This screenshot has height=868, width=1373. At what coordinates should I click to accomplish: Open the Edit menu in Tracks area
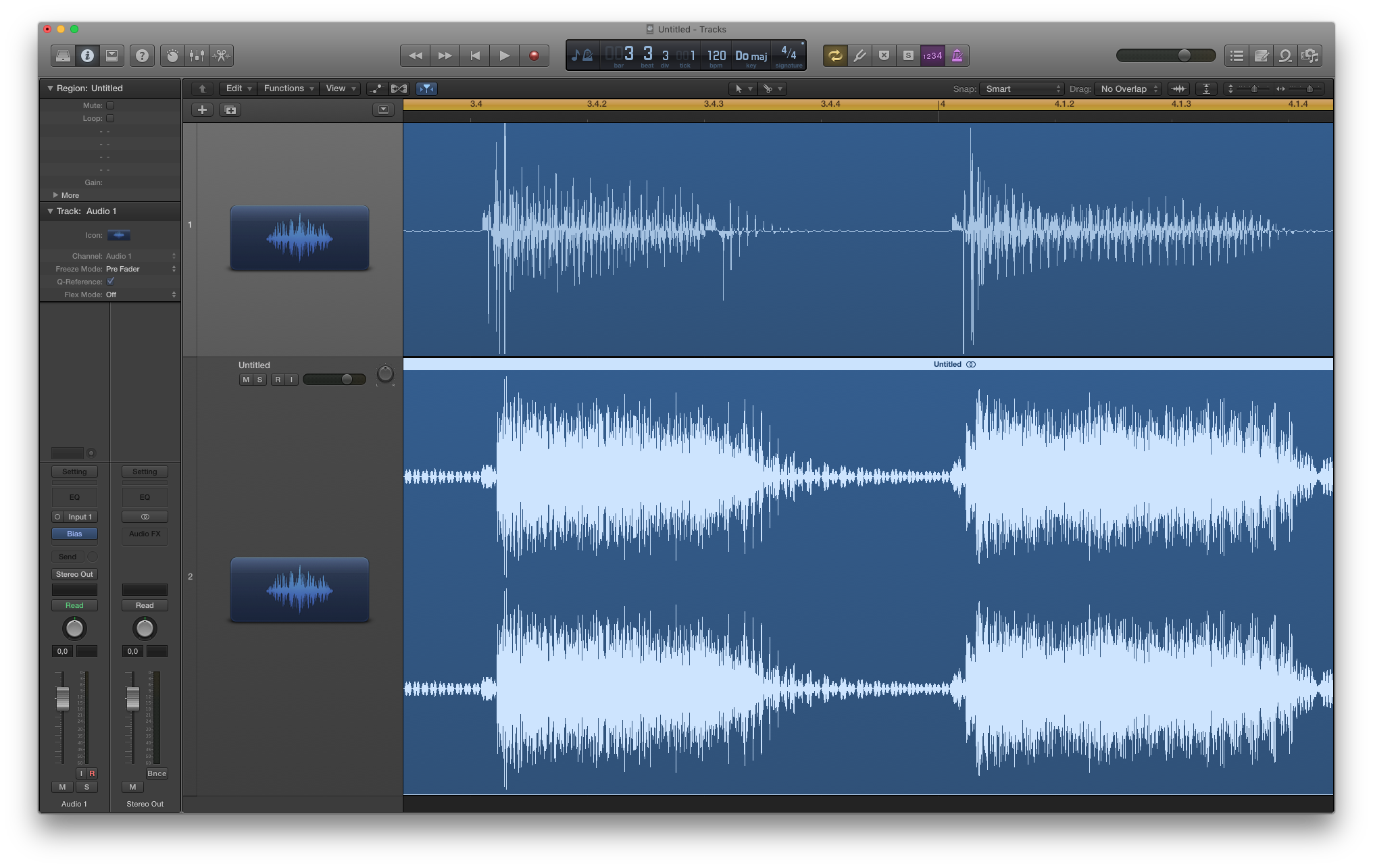(238, 88)
